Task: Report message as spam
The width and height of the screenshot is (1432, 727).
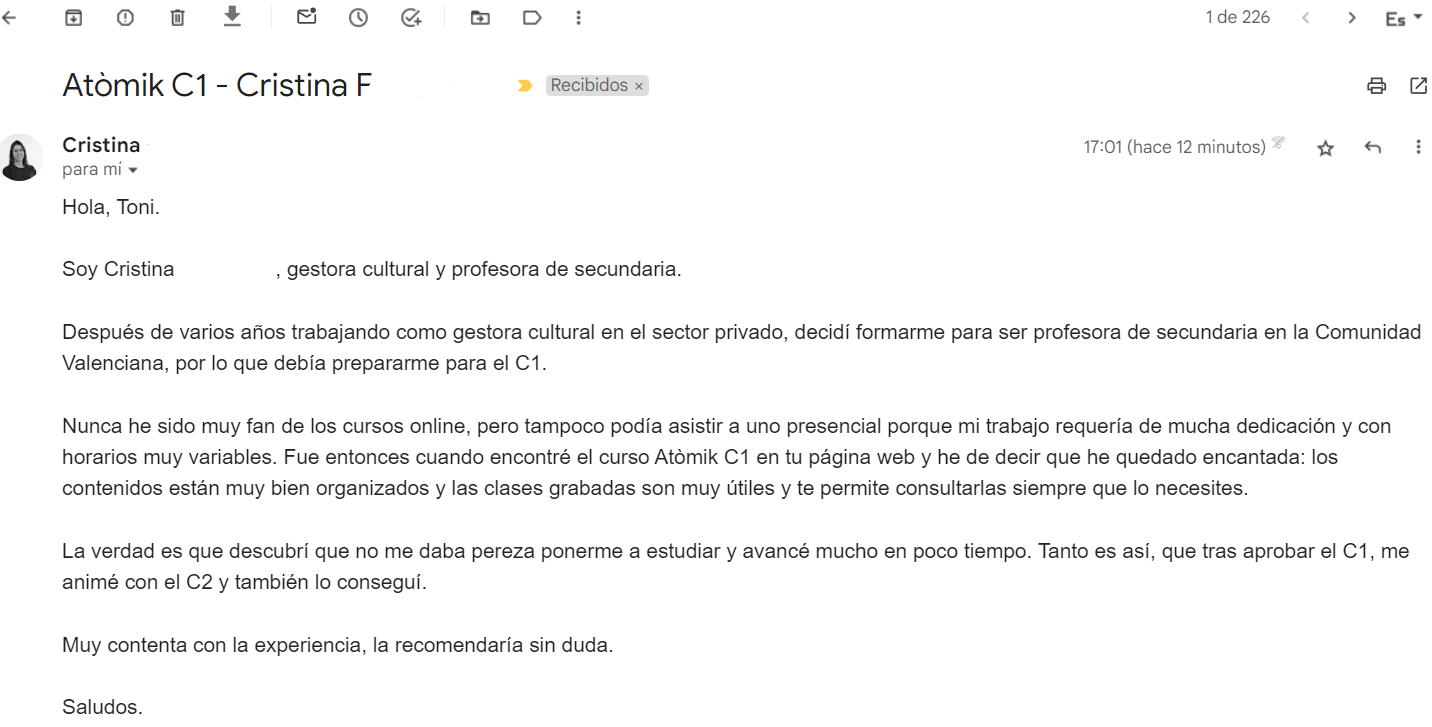Action: pos(125,17)
